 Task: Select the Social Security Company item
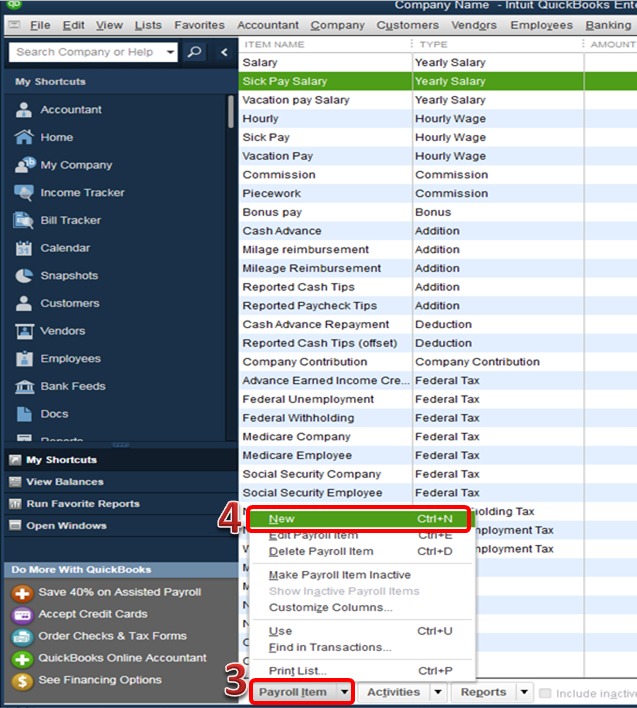(312, 474)
